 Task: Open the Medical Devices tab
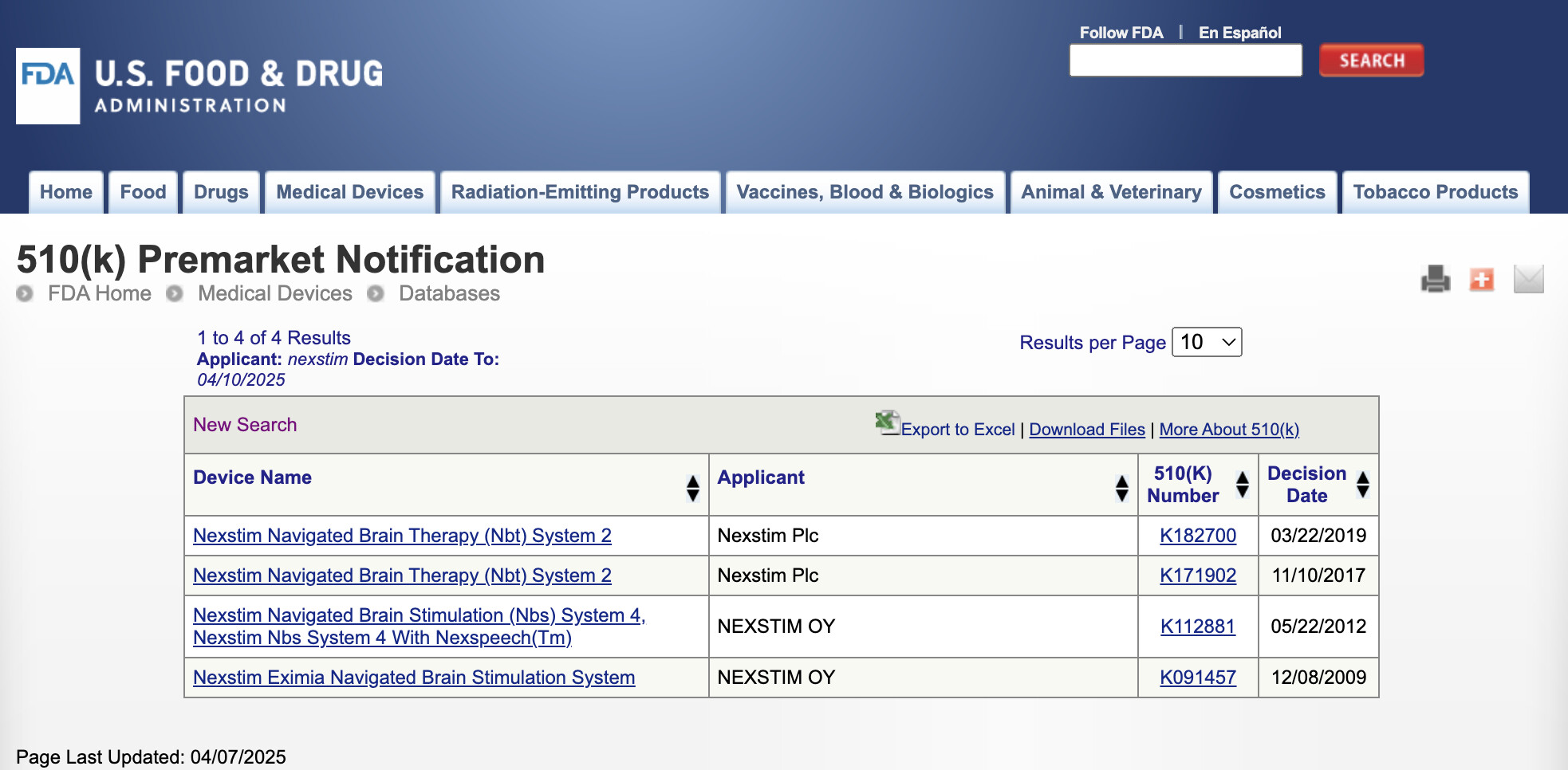349,192
